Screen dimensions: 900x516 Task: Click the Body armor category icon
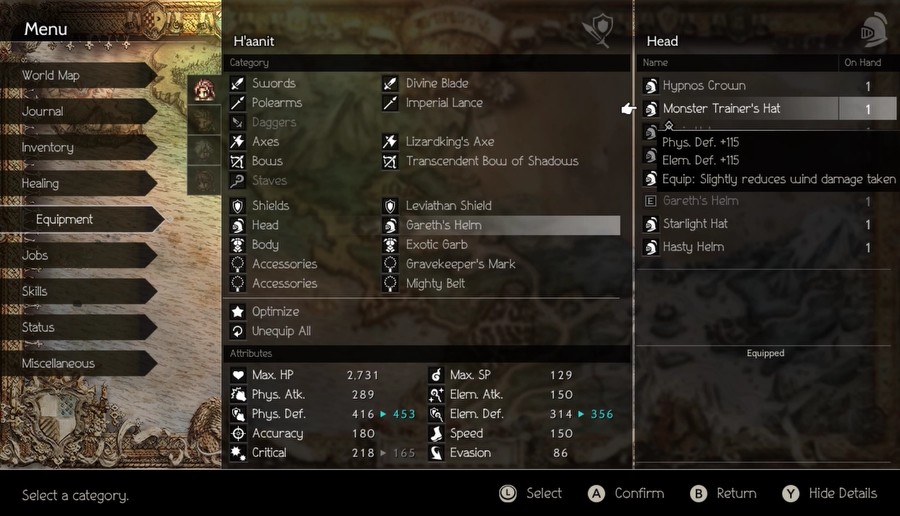(238, 245)
